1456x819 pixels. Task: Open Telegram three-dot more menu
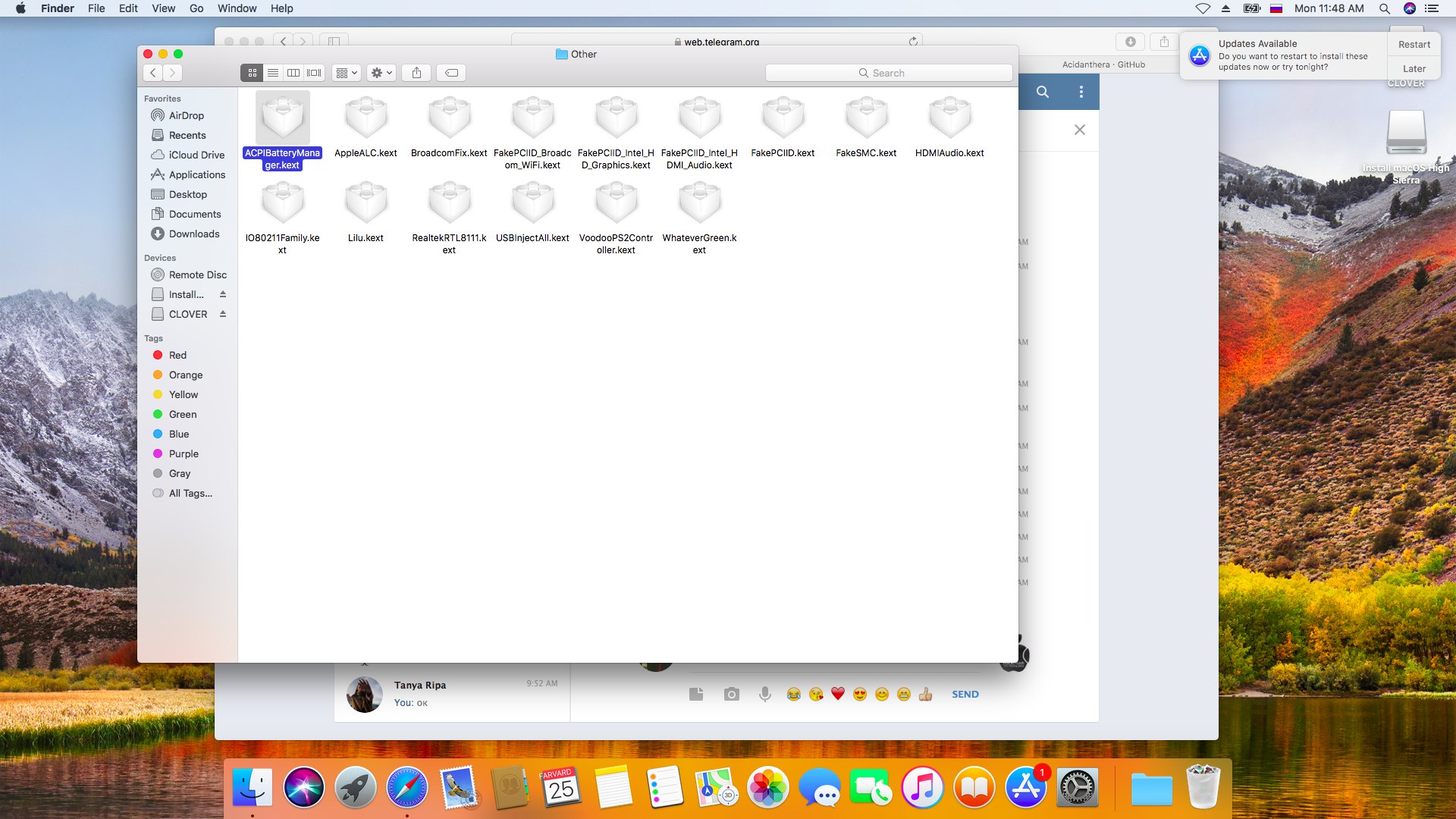click(x=1081, y=92)
